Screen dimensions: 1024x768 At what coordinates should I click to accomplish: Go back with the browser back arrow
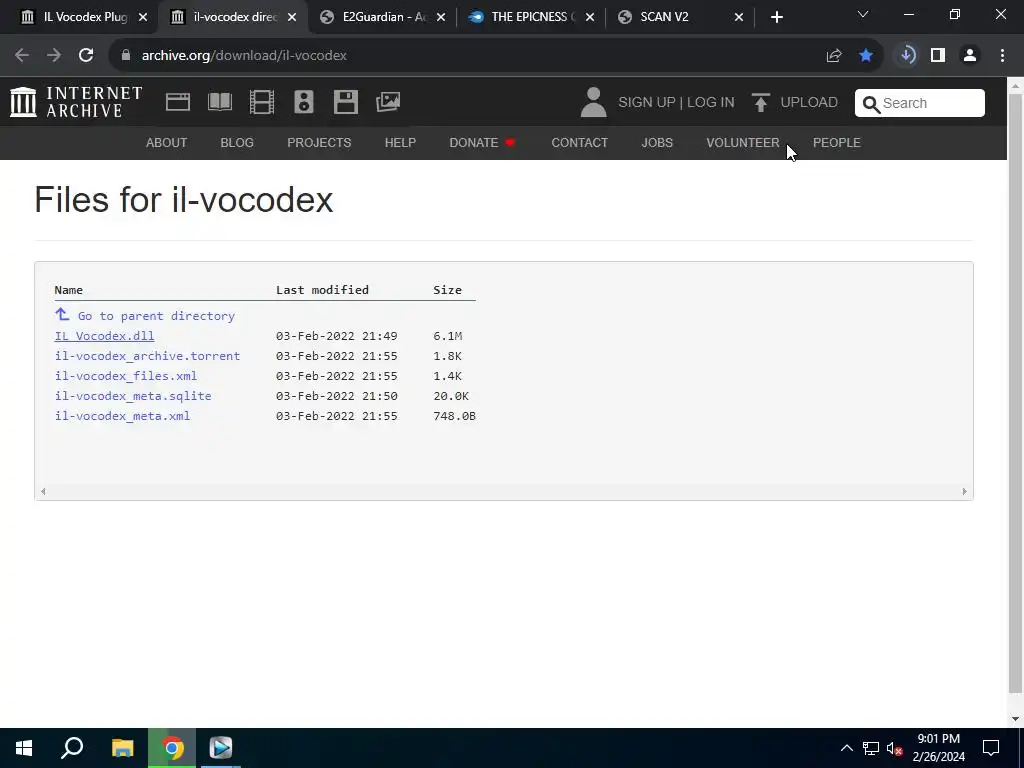point(22,56)
